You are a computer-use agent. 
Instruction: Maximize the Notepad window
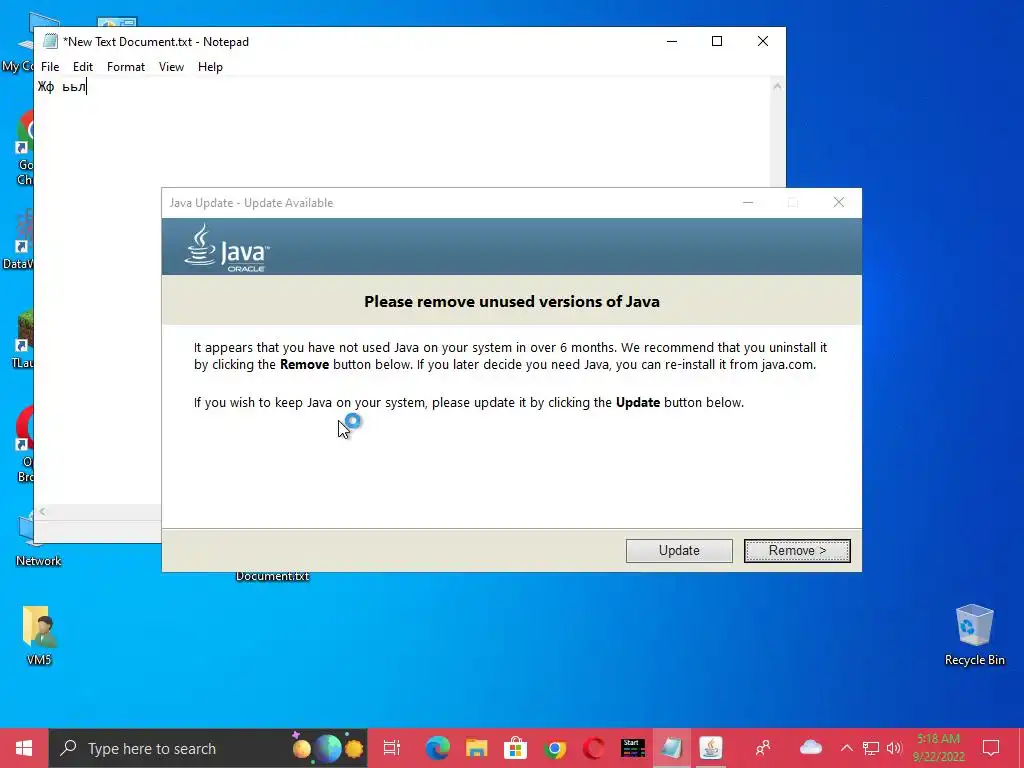[x=717, y=41]
